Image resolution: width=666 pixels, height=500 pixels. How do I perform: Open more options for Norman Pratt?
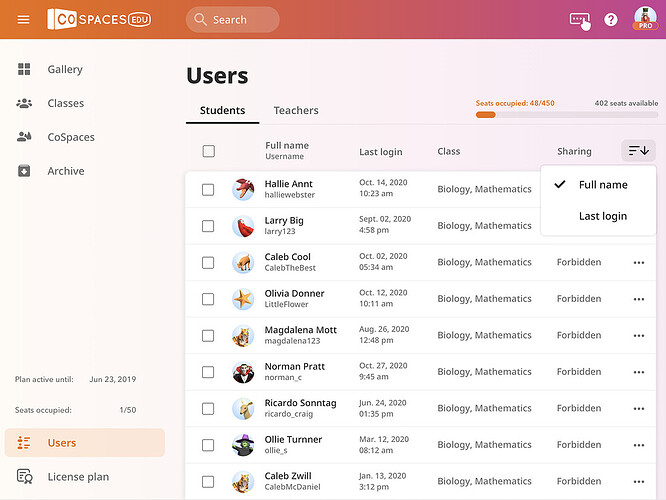tap(639, 372)
